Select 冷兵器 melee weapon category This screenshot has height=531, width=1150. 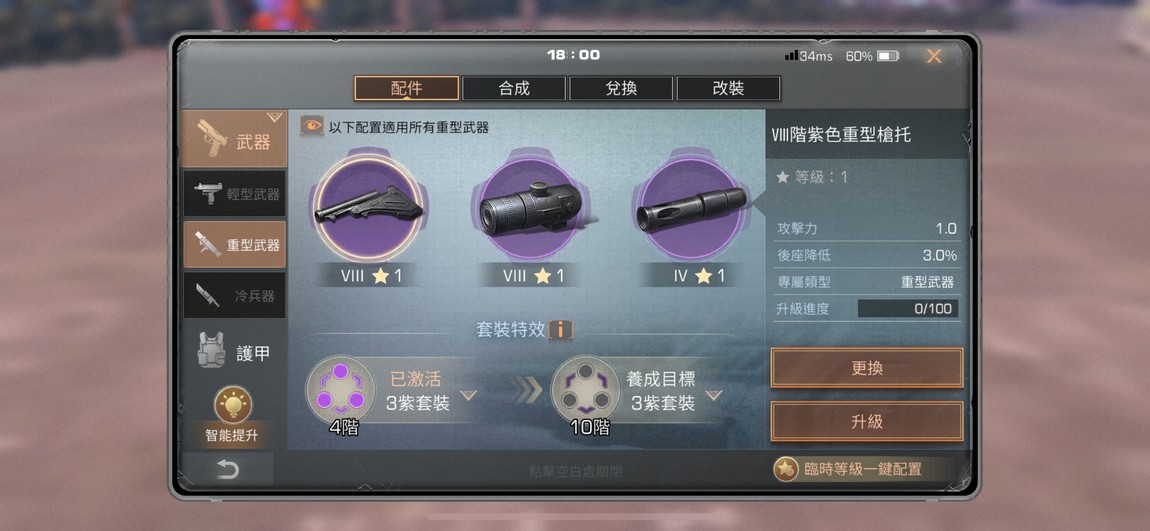(x=235, y=296)
